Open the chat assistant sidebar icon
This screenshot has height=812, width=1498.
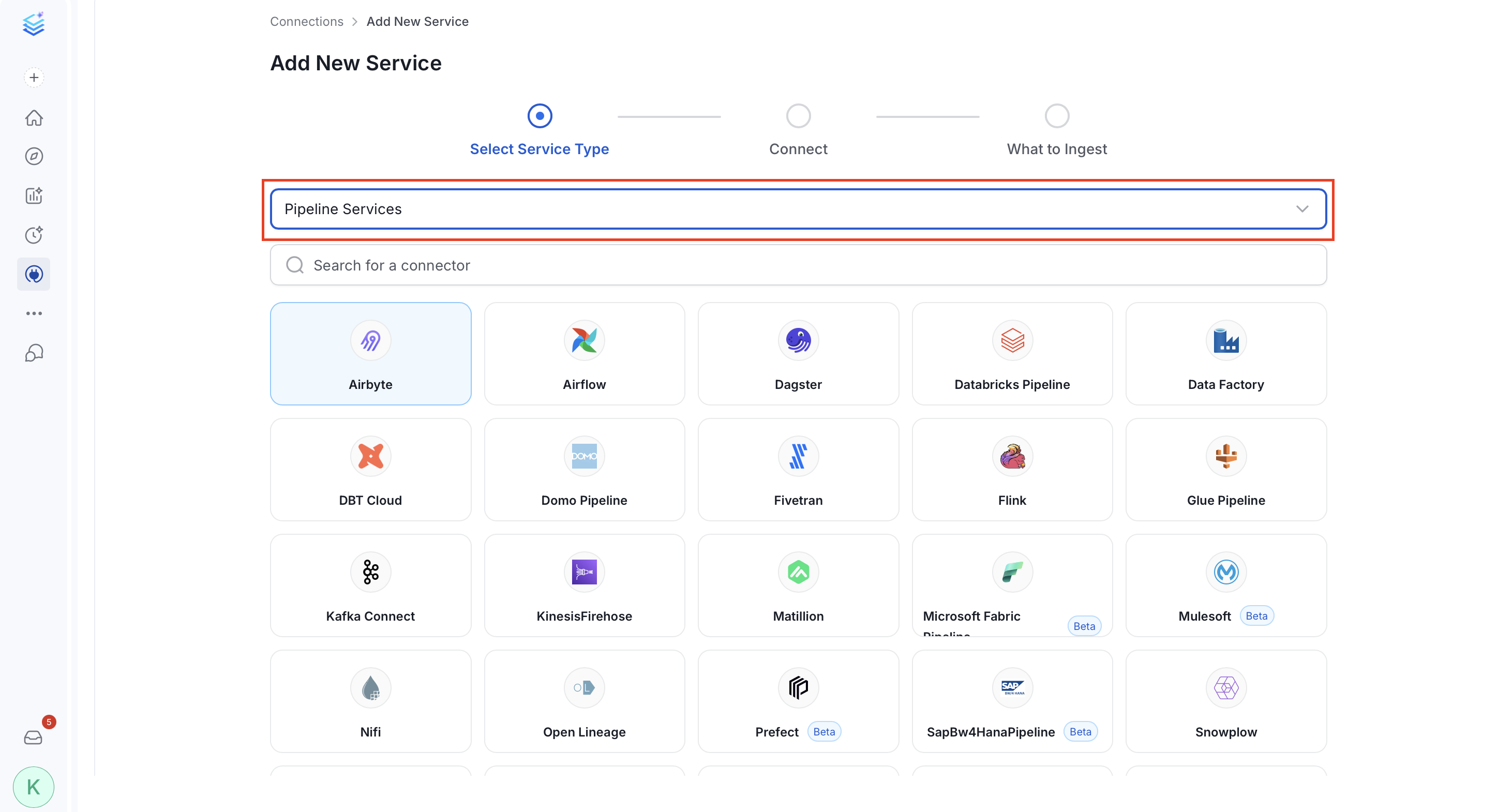click(x=34, y=353)
